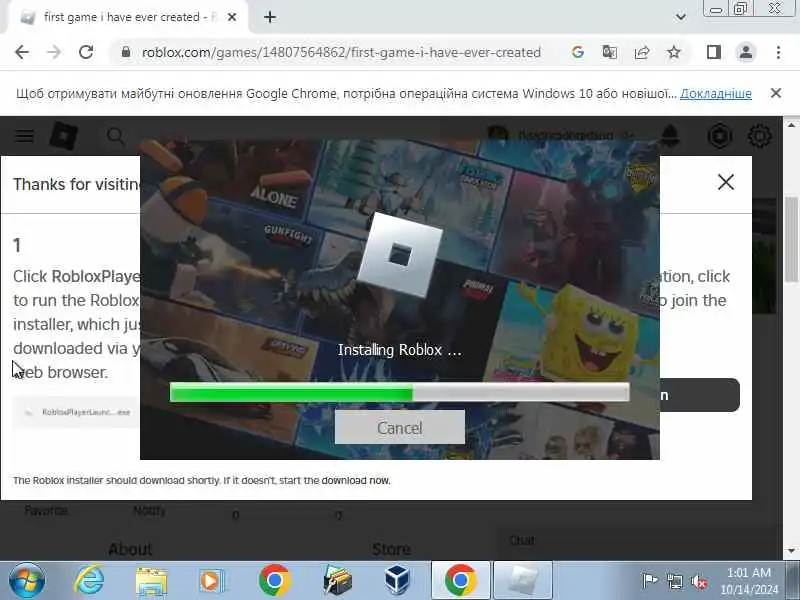This screenshot has height=600, width=800.
Task: Switch to active Chrome window on taskbar
Action: 461,581
